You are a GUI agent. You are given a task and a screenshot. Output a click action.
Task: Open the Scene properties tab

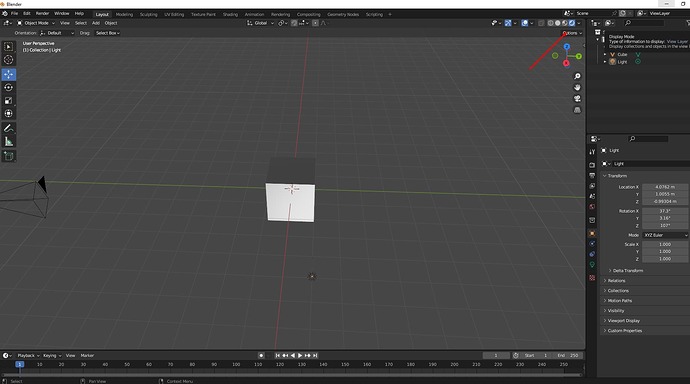pos(592,197)
